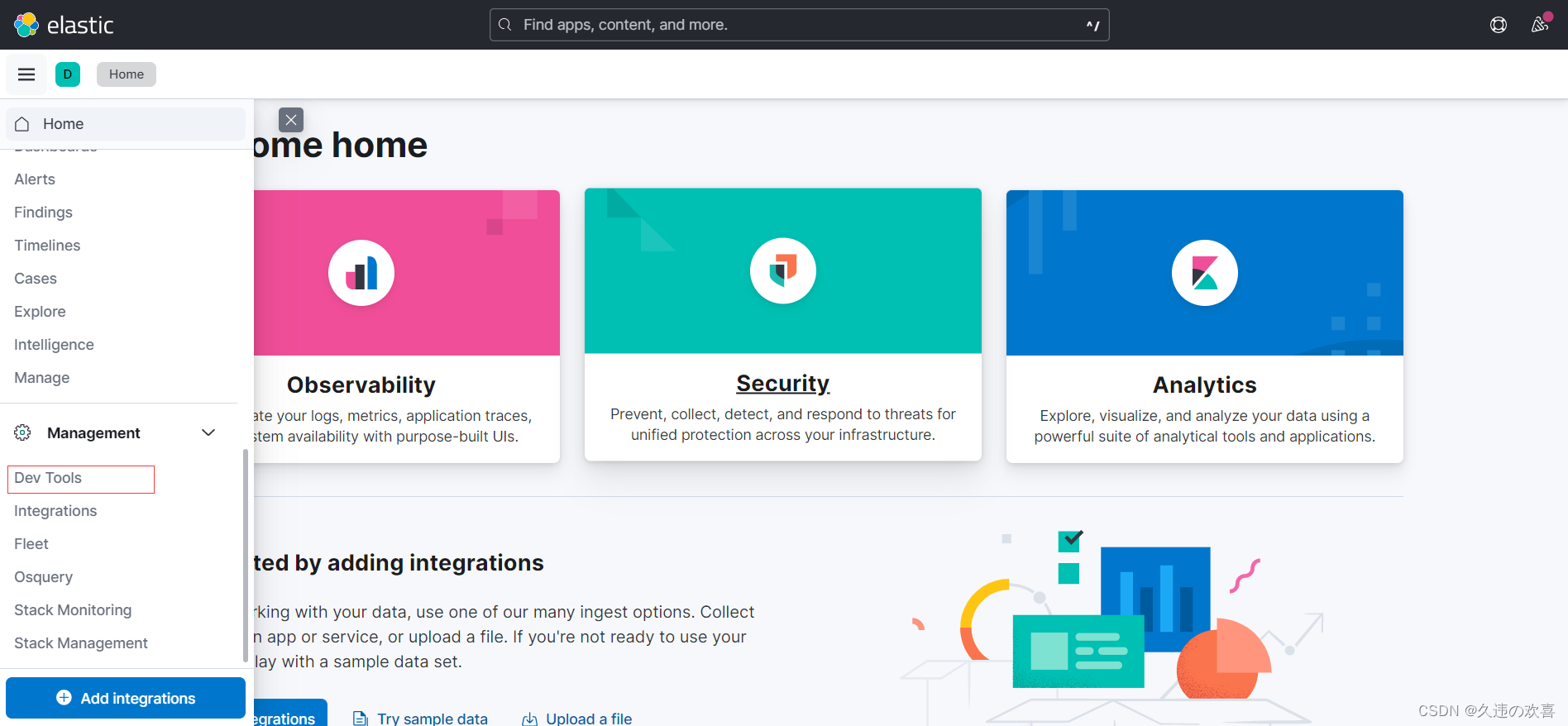Click the Elastic logo
This screenshot has width=1568, height=726.
[64, 25]
